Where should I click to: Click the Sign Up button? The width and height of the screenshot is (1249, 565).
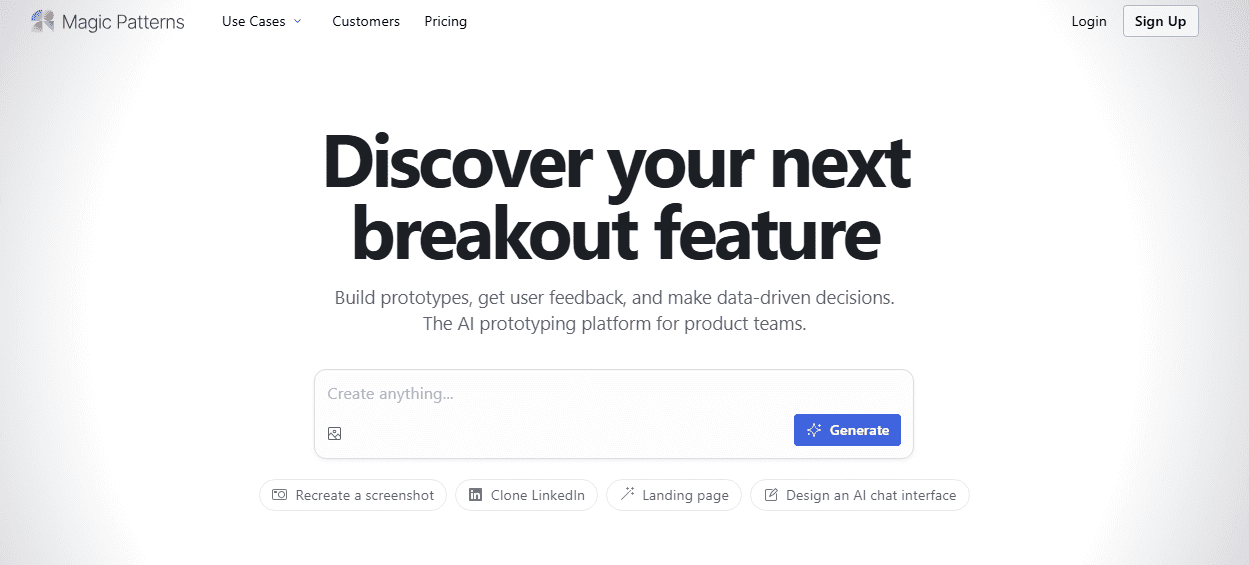[1160, 21]
